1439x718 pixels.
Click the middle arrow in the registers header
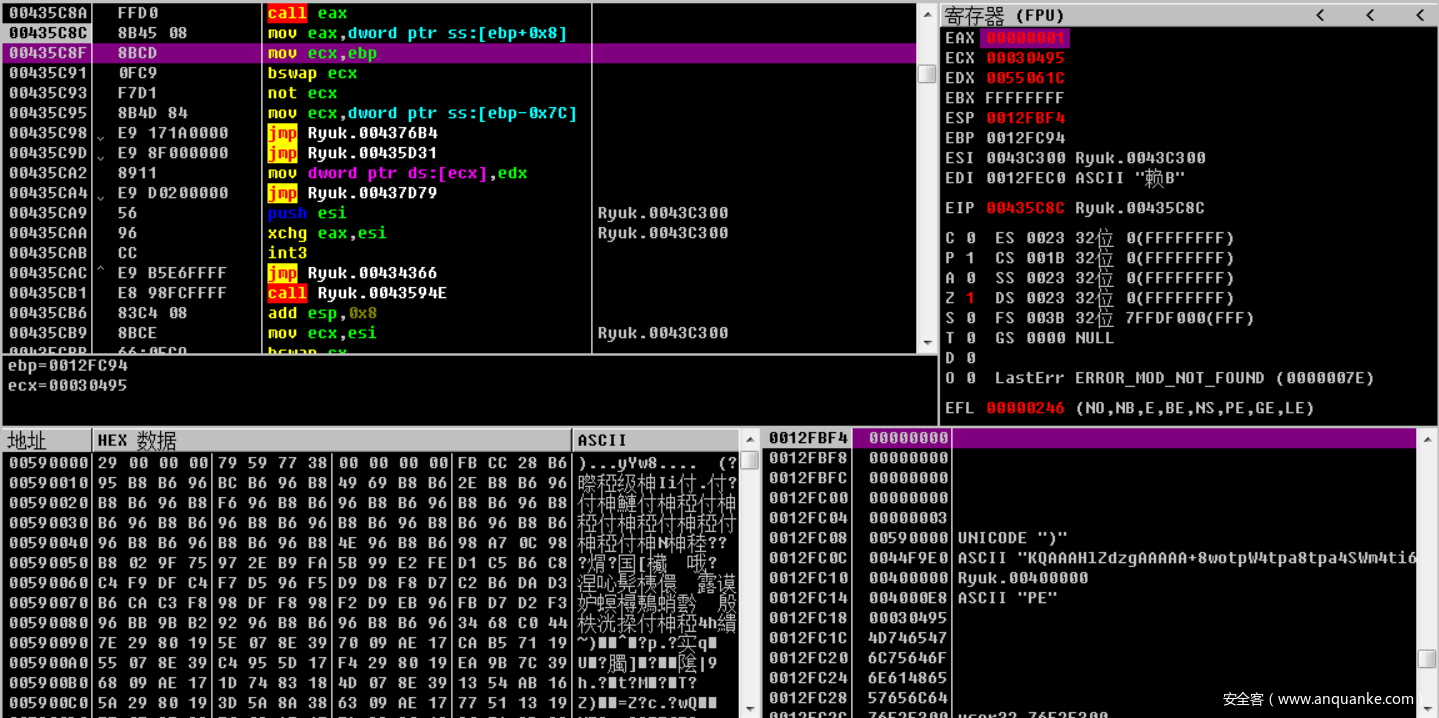coord(1370,15)
